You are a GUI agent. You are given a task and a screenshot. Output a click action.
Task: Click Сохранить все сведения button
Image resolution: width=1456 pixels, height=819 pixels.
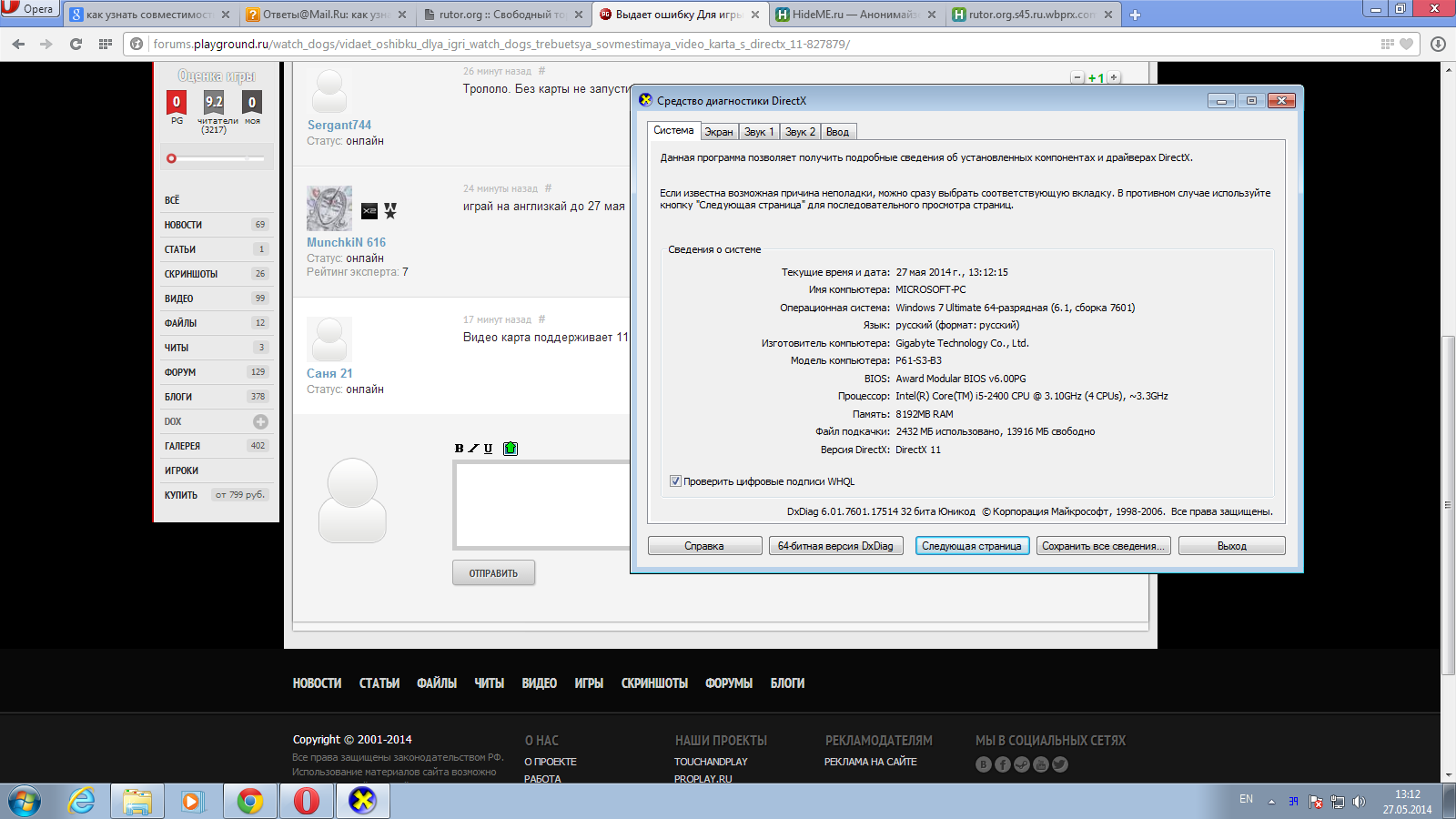(1103, 546)
